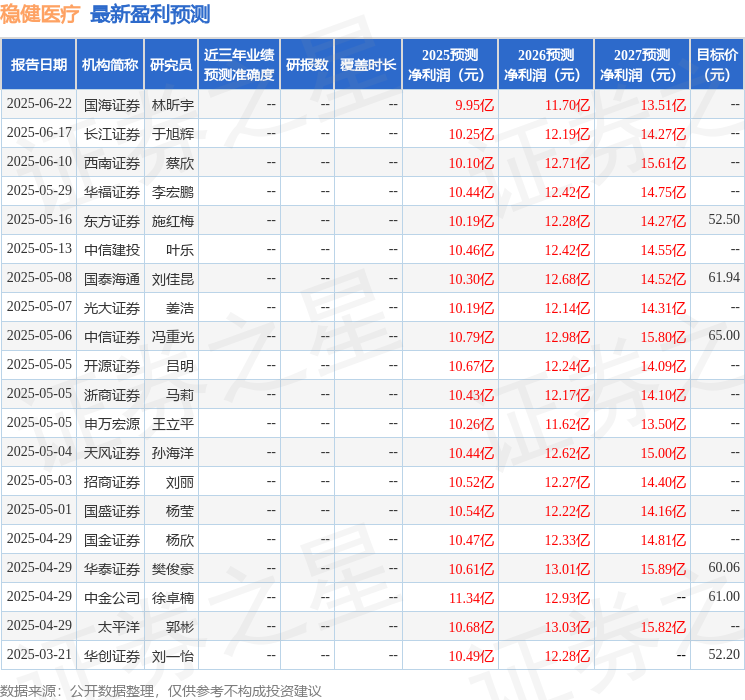Select the date 2025-05-29 cell

(x=39, y=191)
